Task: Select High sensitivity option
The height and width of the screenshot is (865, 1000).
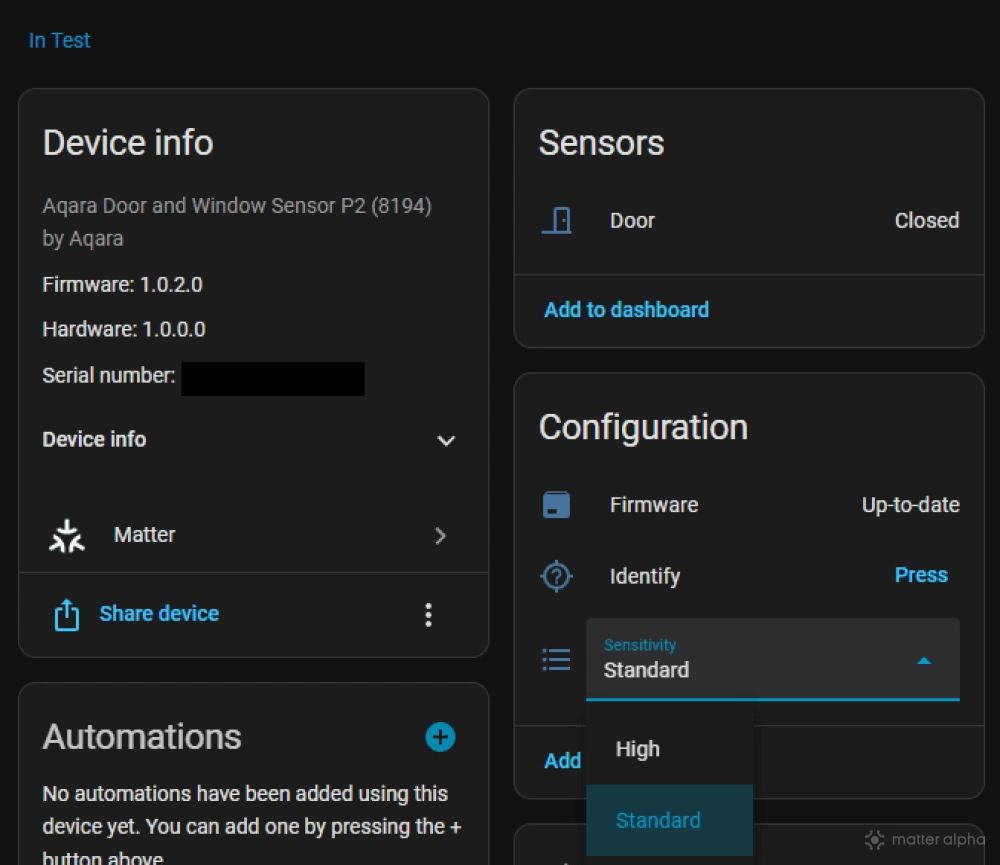Action: [x=638, y=749]
